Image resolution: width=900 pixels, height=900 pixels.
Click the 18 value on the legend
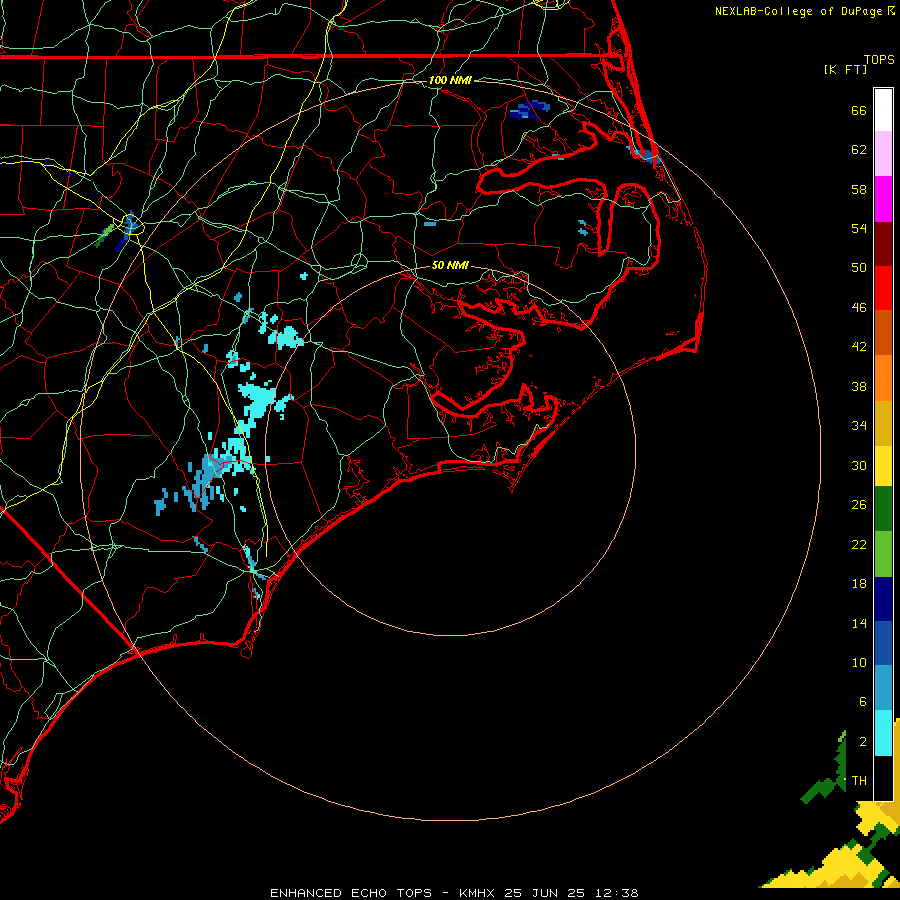859,584
